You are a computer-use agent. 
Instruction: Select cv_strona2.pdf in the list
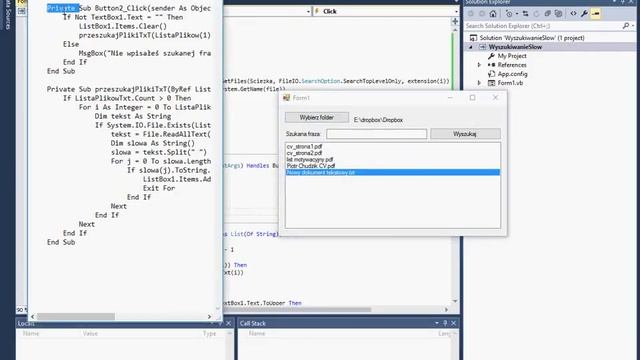pyautogui.click(x=304, y=153)
